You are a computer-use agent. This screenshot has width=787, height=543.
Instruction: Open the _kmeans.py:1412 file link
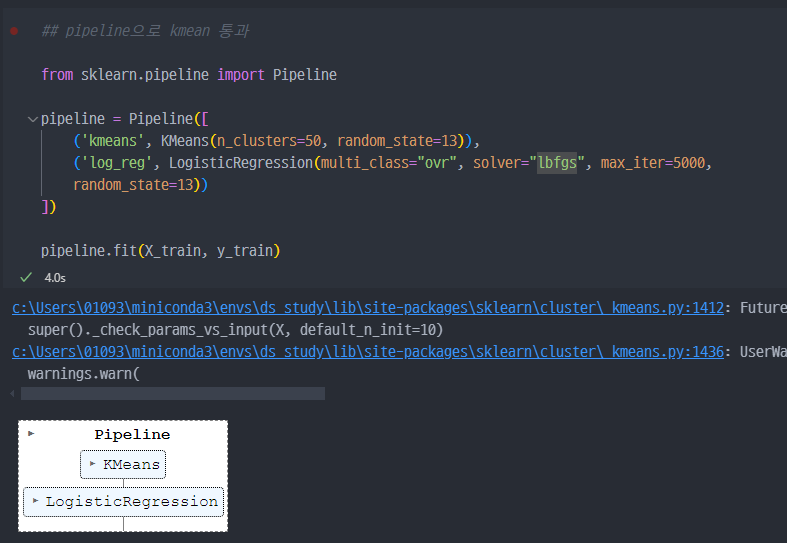click(x=368, y=308)
